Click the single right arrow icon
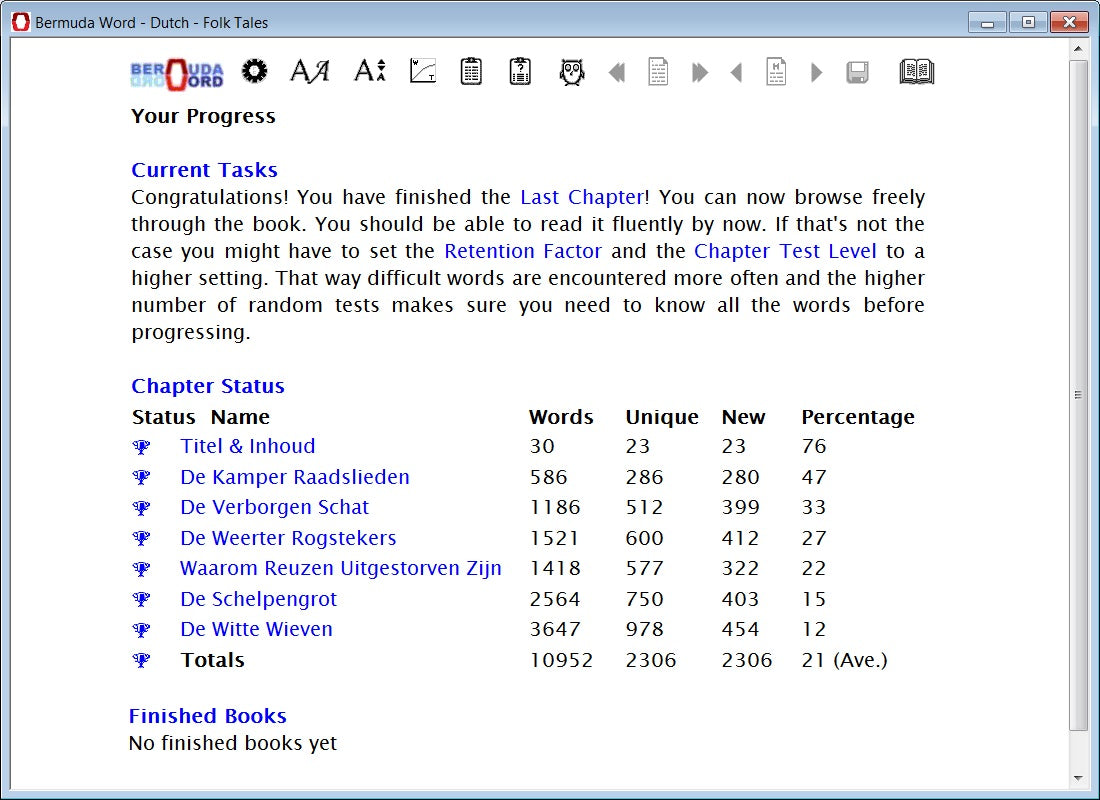Screen dimensions: 1100x800 click(x=816, y=72)
